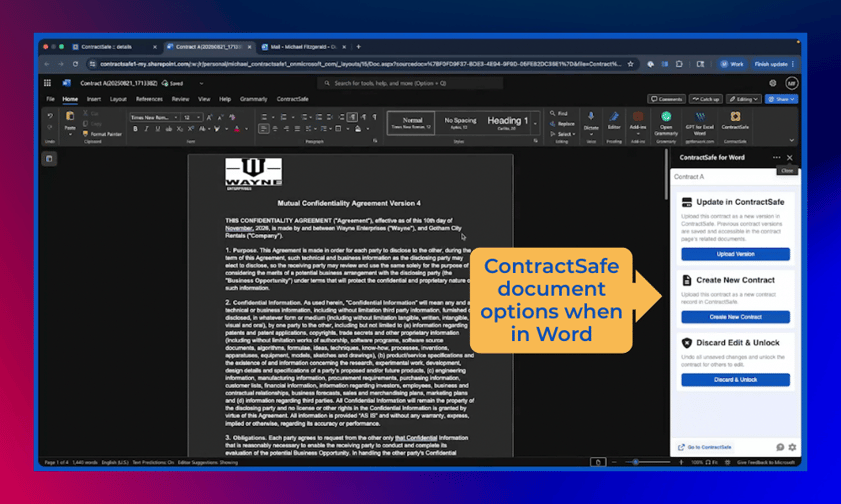This screenshot has height=504, width=841.
Task: Click the ContractSafe ribbon icon
Action: coord(735,116)
